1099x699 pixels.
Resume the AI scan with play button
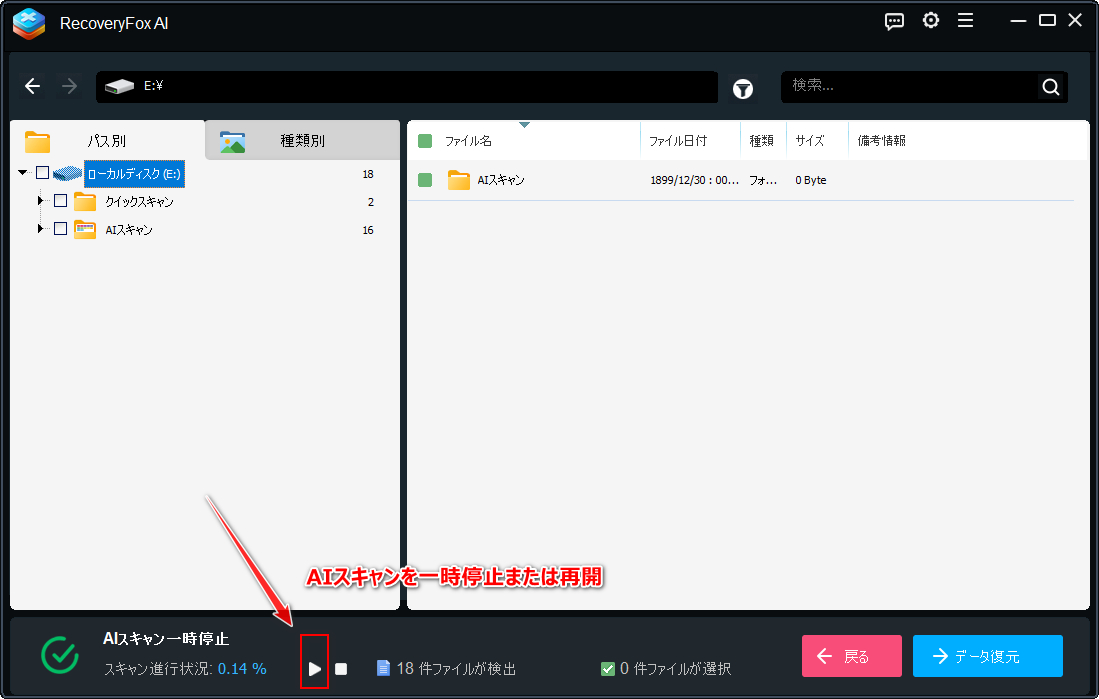click(x=315, y=669)
